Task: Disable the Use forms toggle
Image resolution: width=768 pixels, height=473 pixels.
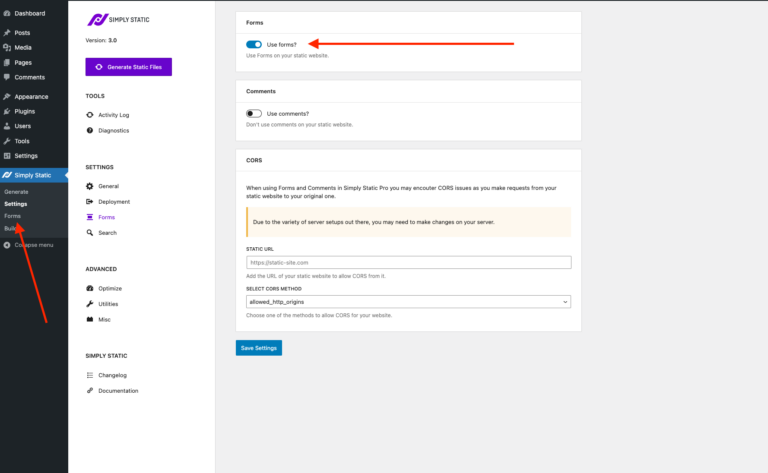Action: (254, 45)
